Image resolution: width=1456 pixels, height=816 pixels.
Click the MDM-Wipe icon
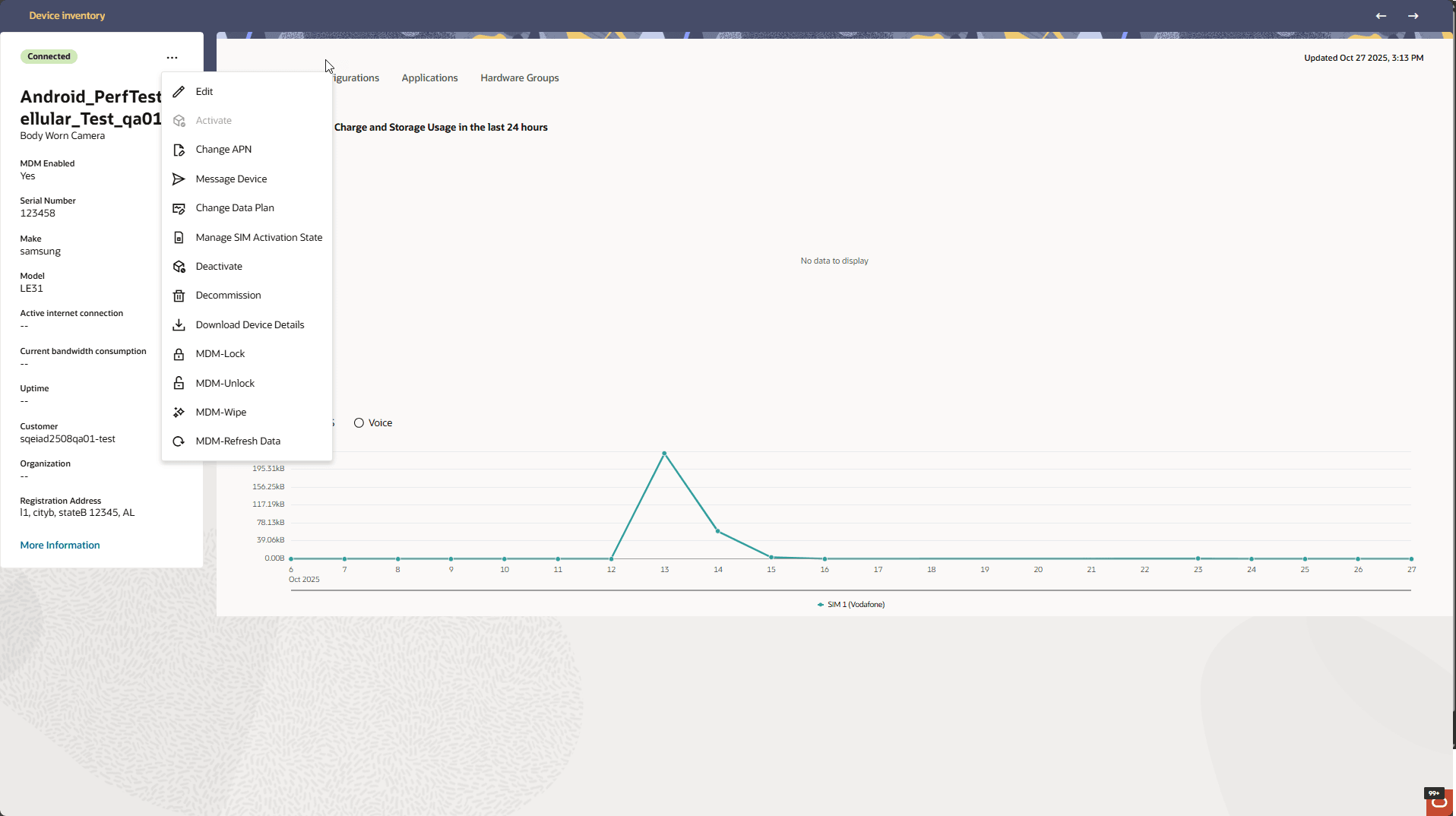(x=179, y=412)
